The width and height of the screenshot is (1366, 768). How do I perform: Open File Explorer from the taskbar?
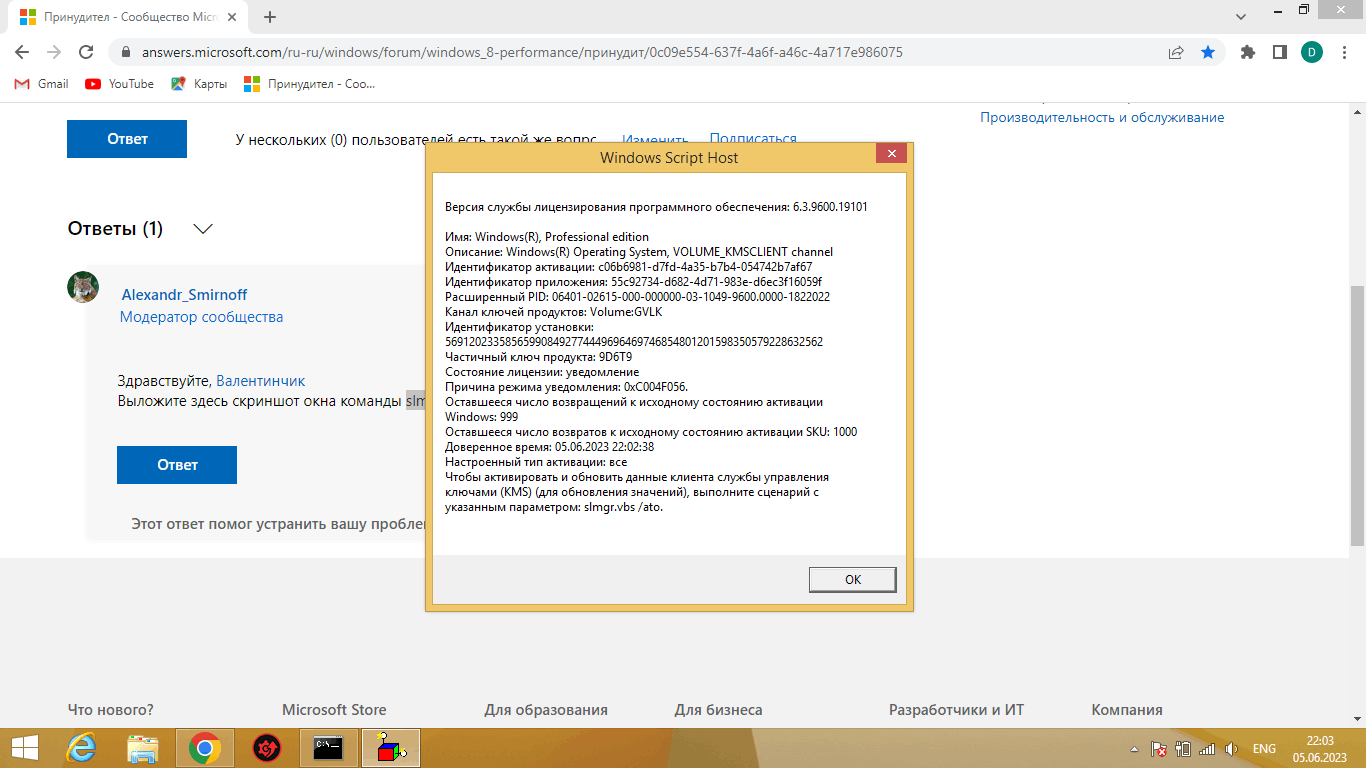tap(143, 747)
